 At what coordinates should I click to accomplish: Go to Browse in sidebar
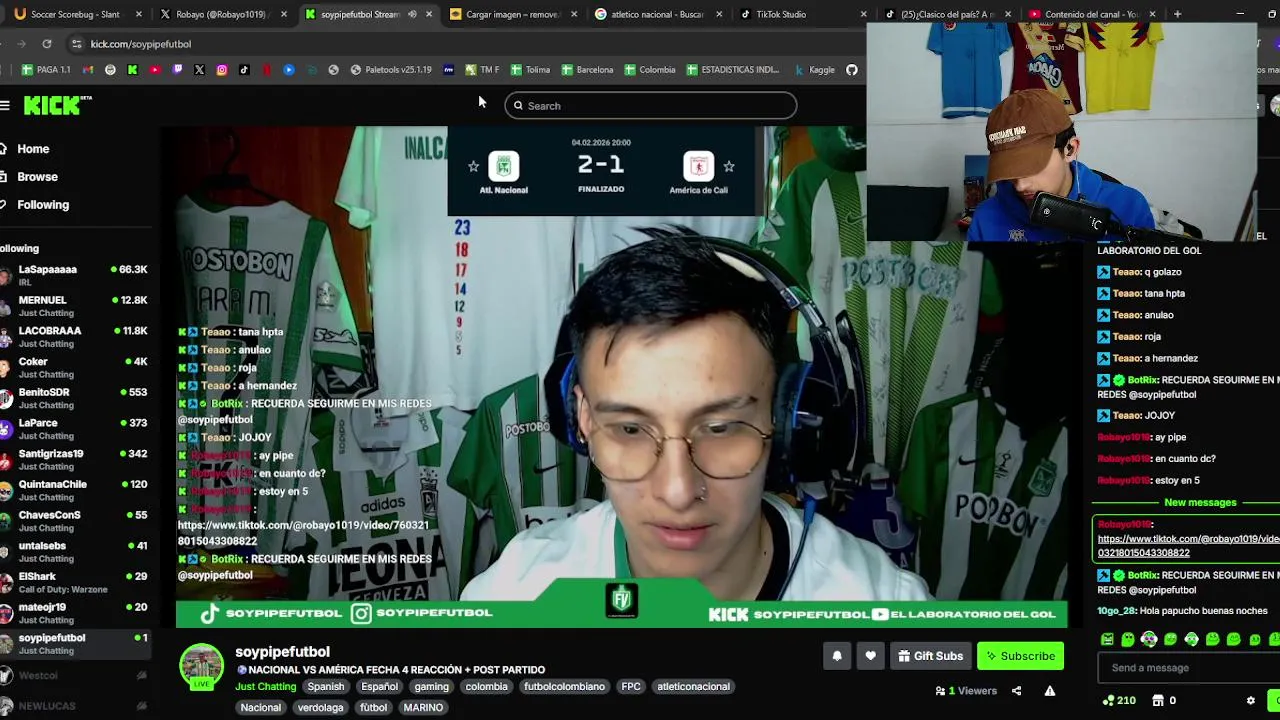(x=37, y=177)
